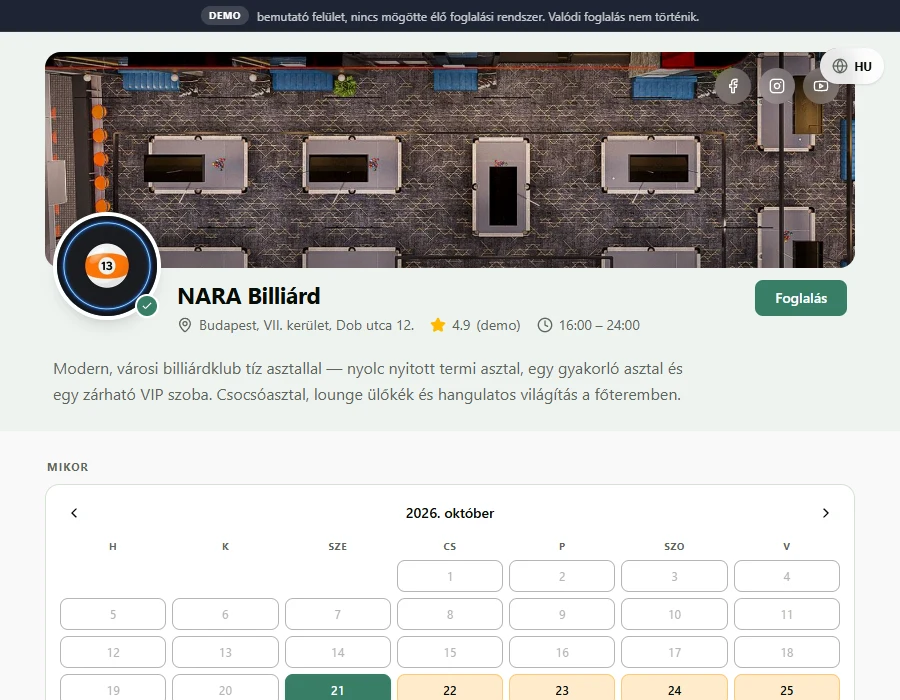Go to the previous month
The width and height of the screenshot is (900, 700).
coord(74,513)
